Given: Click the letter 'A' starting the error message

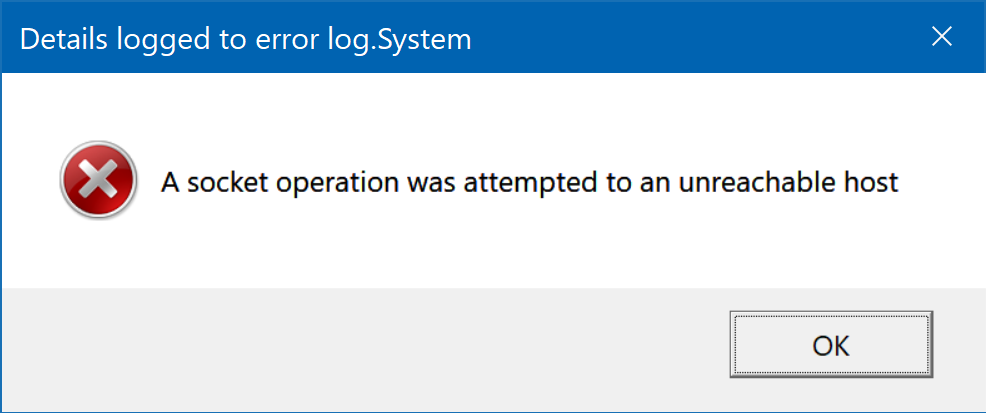Looking at the screenshot, I should [x=170, y=182].
